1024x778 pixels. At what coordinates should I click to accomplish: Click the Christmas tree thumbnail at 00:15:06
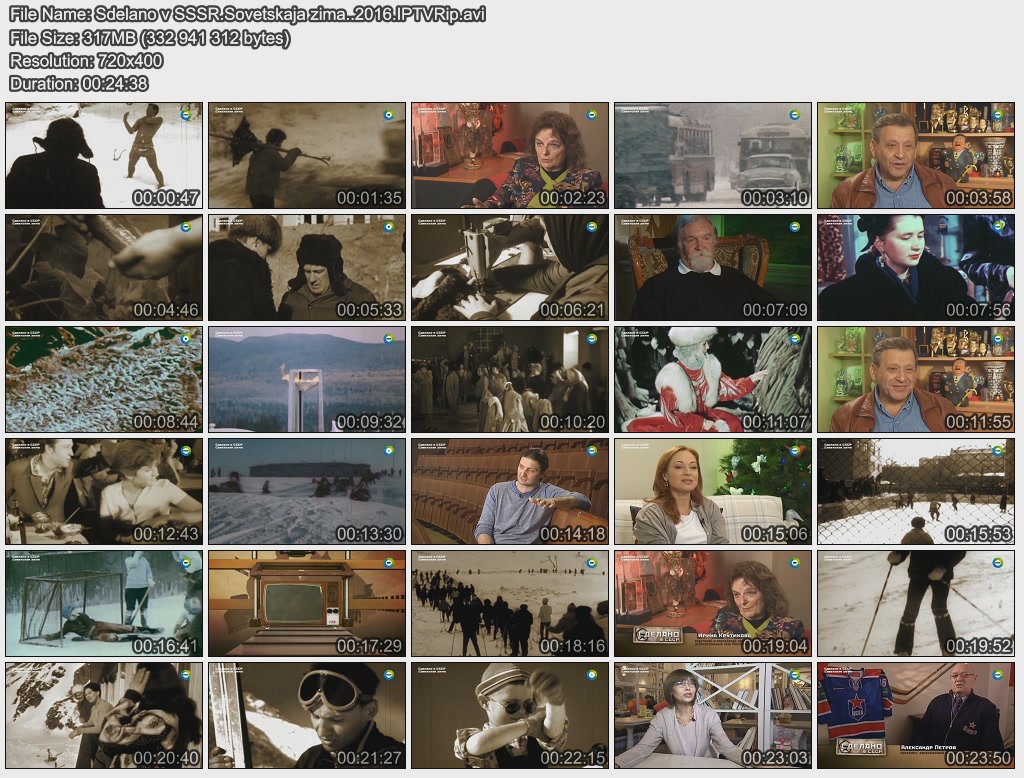point(713,491)
